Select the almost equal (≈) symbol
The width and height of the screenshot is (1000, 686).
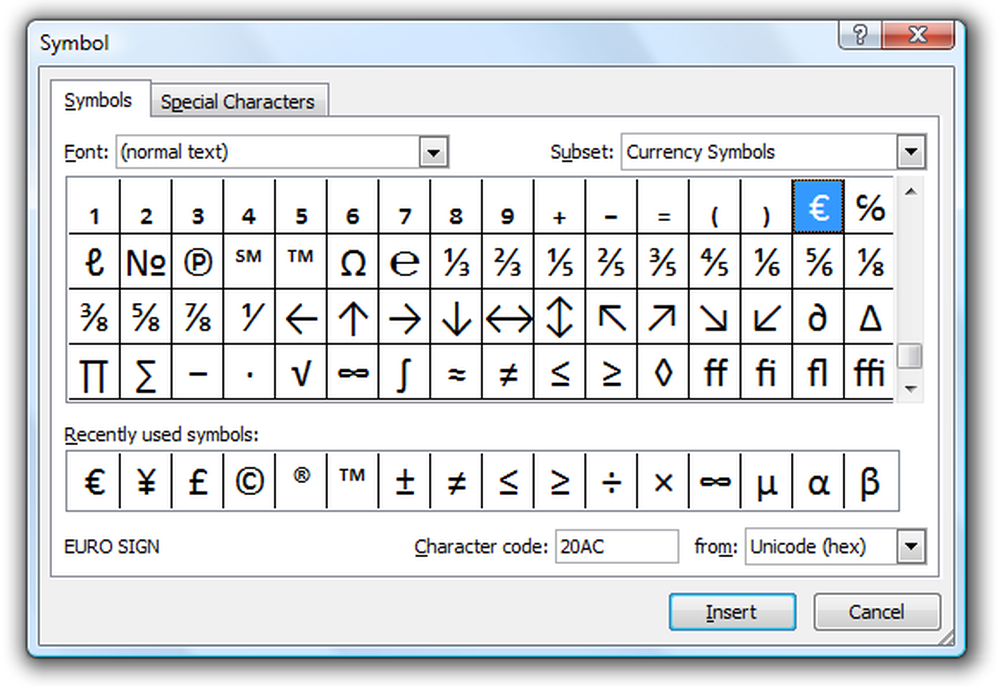click(456, 372)
